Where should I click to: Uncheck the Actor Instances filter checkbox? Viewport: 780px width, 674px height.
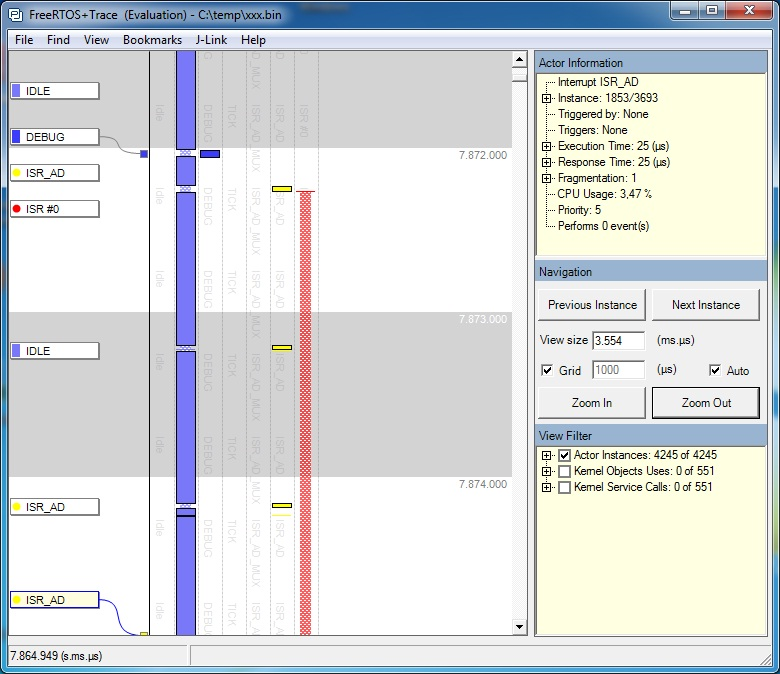tap(564, 455)
